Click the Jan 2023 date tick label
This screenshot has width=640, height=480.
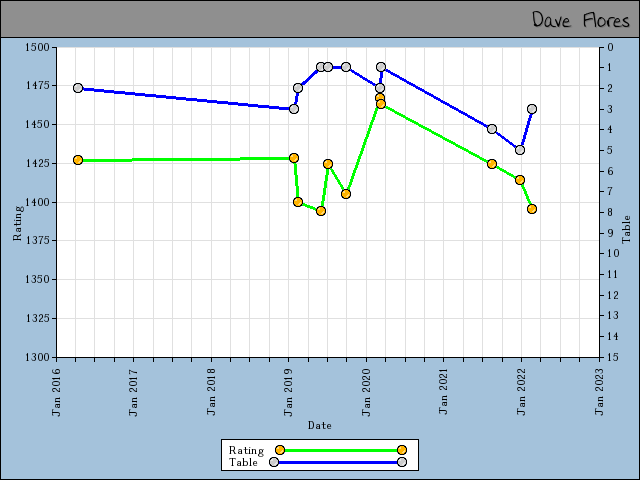pos(600,390)
